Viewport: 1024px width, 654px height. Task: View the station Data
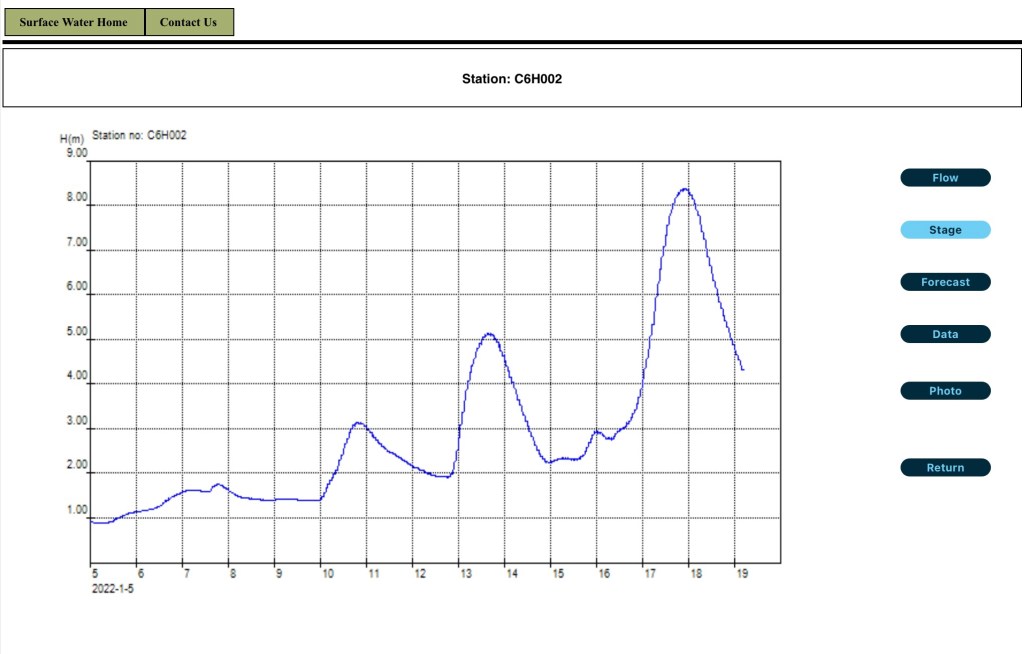945,334
